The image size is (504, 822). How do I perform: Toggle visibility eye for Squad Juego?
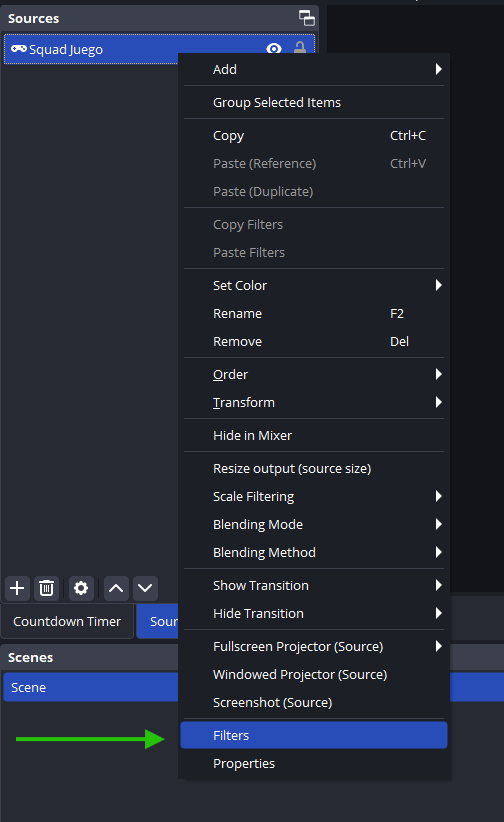click(273, 49)
